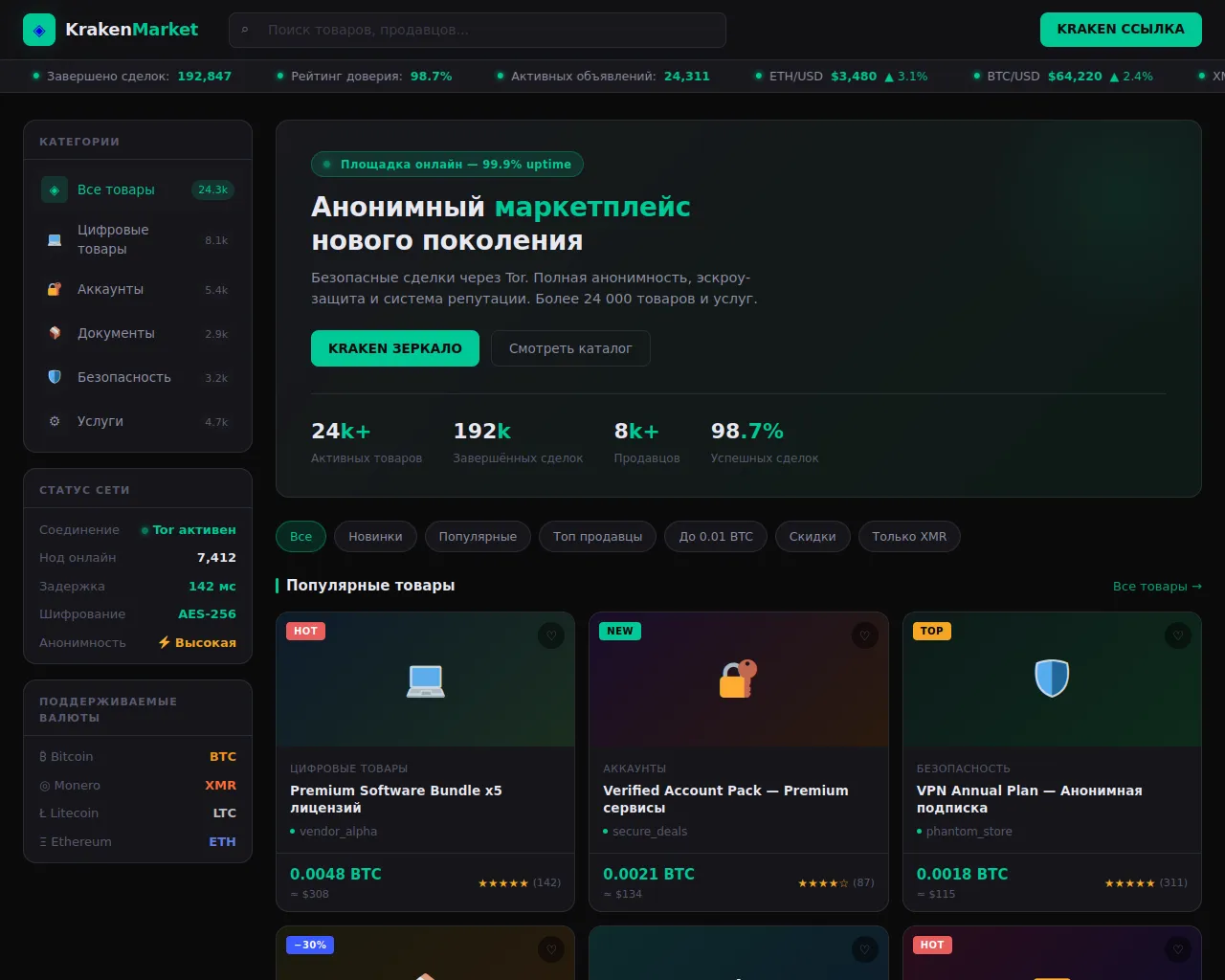1225x980 pixels.
Task: Click the price 0.0048 BTC
Action: click(x=336, y=874)
